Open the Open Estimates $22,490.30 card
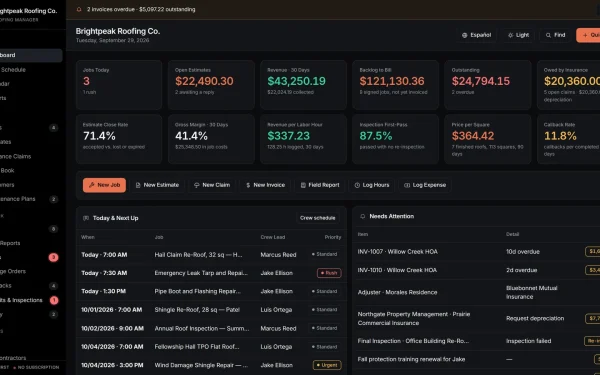The image size is (600, 375). point(211,85)
